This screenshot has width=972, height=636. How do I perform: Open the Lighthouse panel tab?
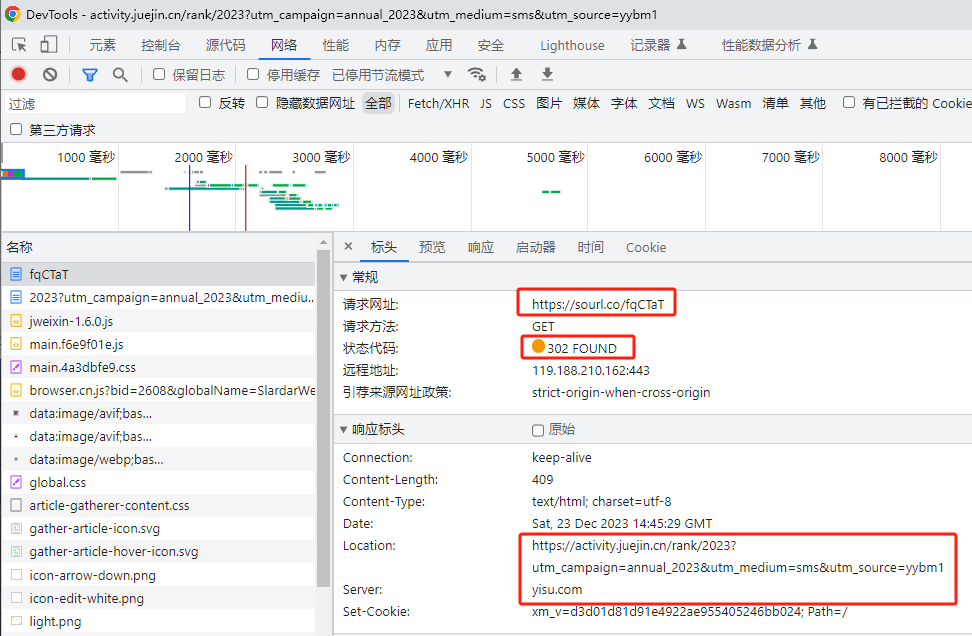click(572, 45)
